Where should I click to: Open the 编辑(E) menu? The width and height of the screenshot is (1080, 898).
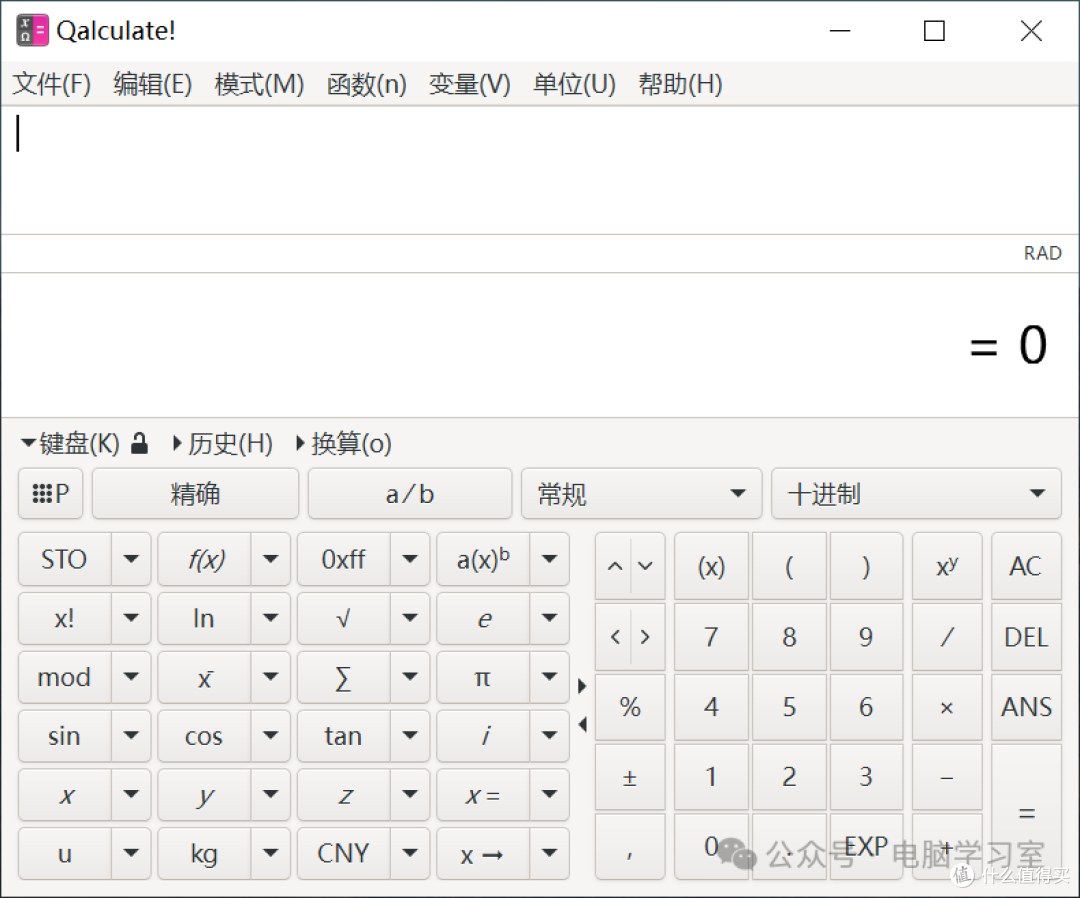point(152,84)
